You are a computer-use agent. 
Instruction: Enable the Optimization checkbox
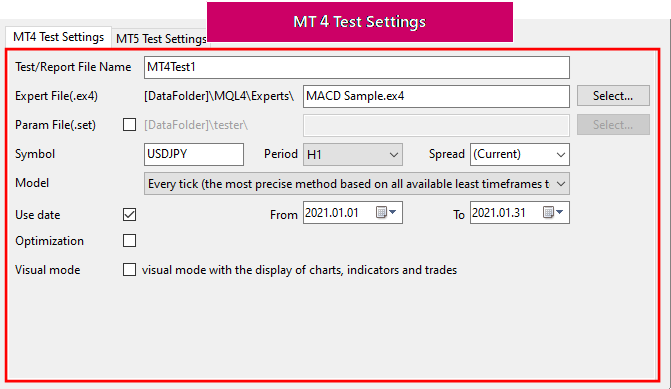tap(129, 241)
